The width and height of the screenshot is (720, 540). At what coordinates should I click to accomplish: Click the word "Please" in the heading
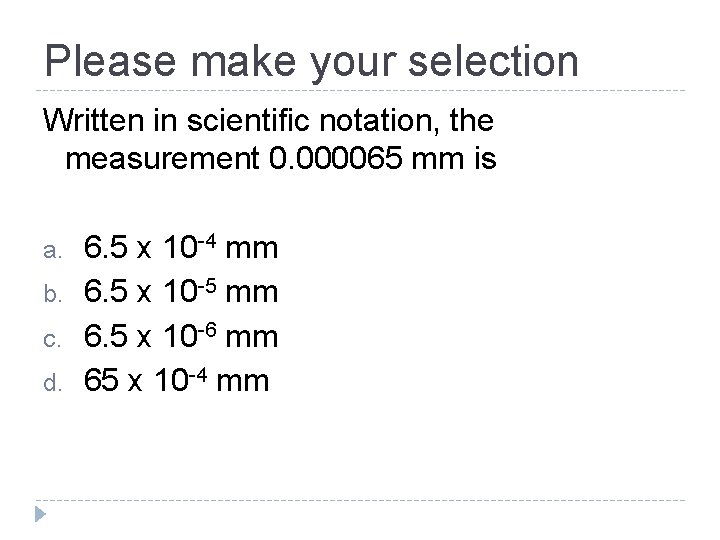pyautogui.click(x=110, y=62)
